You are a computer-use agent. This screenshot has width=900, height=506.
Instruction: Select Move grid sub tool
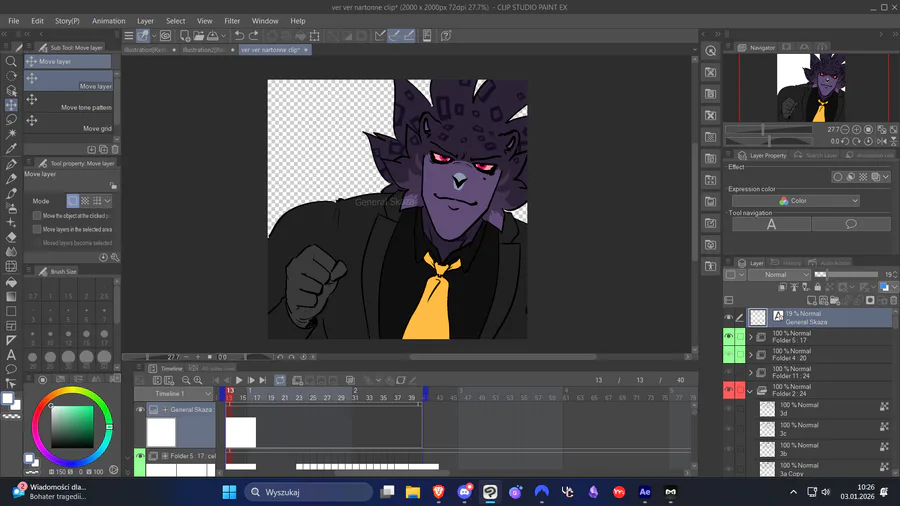69,122
